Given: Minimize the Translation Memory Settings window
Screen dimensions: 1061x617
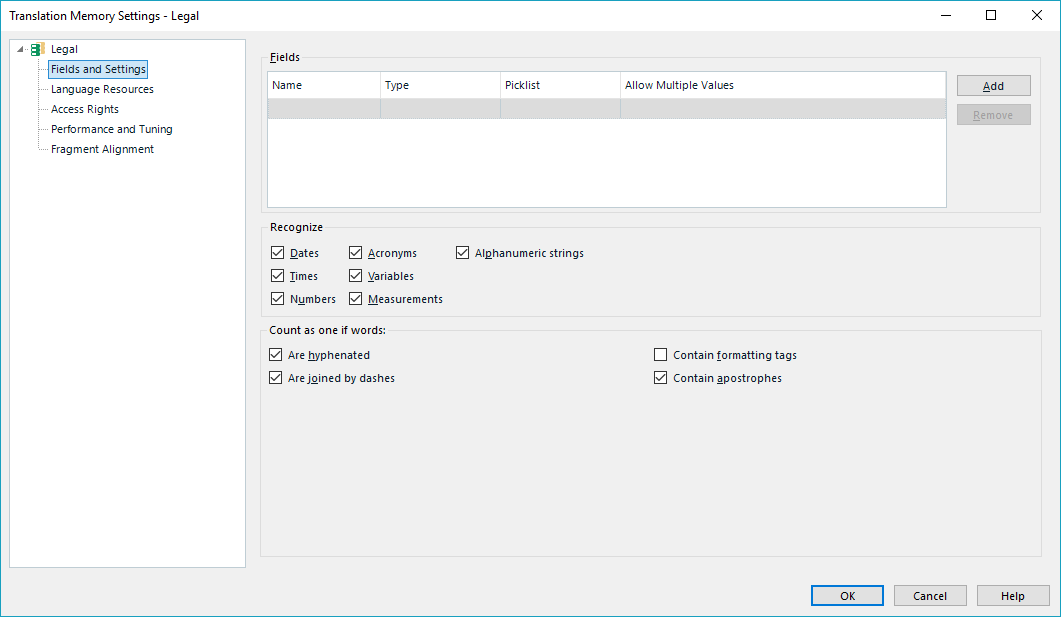Looking at the screenshot, I should 946,15.
